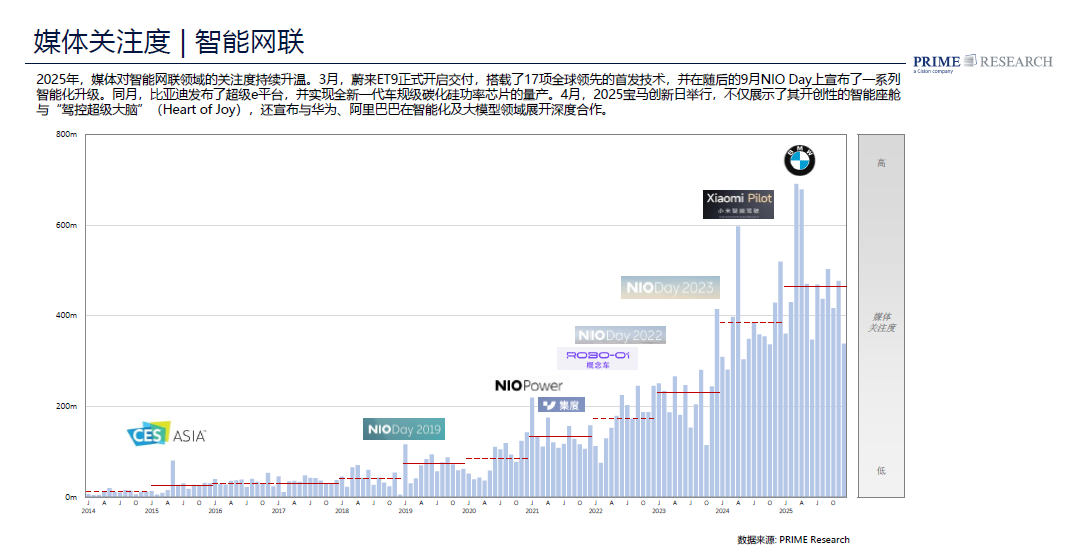Click the 2019 x-axis year label
The width and height of the screenshot is (1072, 560).
click(405, 511)
